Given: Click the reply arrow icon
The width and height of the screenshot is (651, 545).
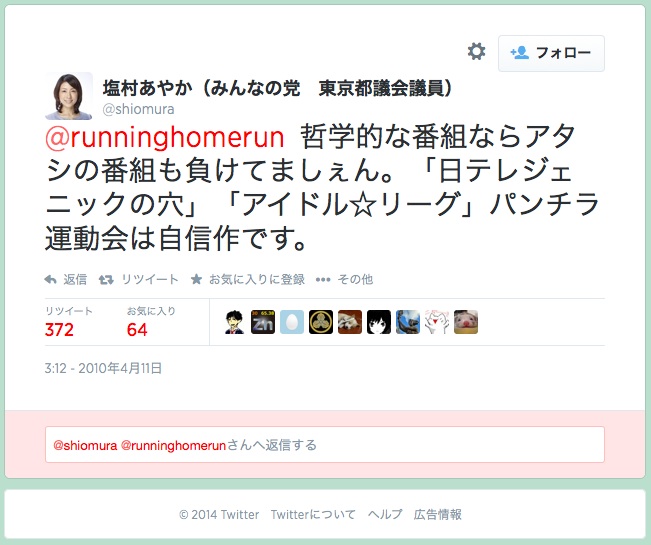Looking at the screenshot, I should pyautogui.click(x=50, y=279).
